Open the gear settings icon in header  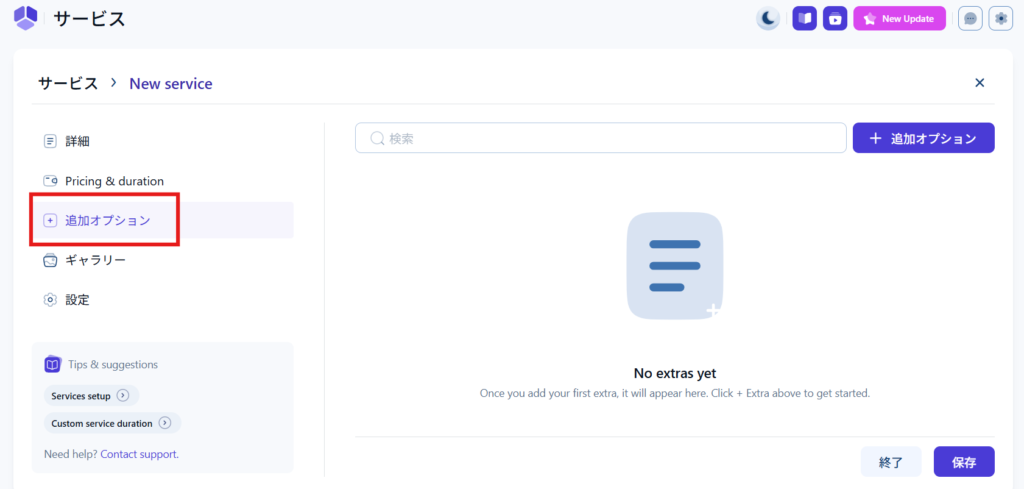click(x=1000, y=19)
